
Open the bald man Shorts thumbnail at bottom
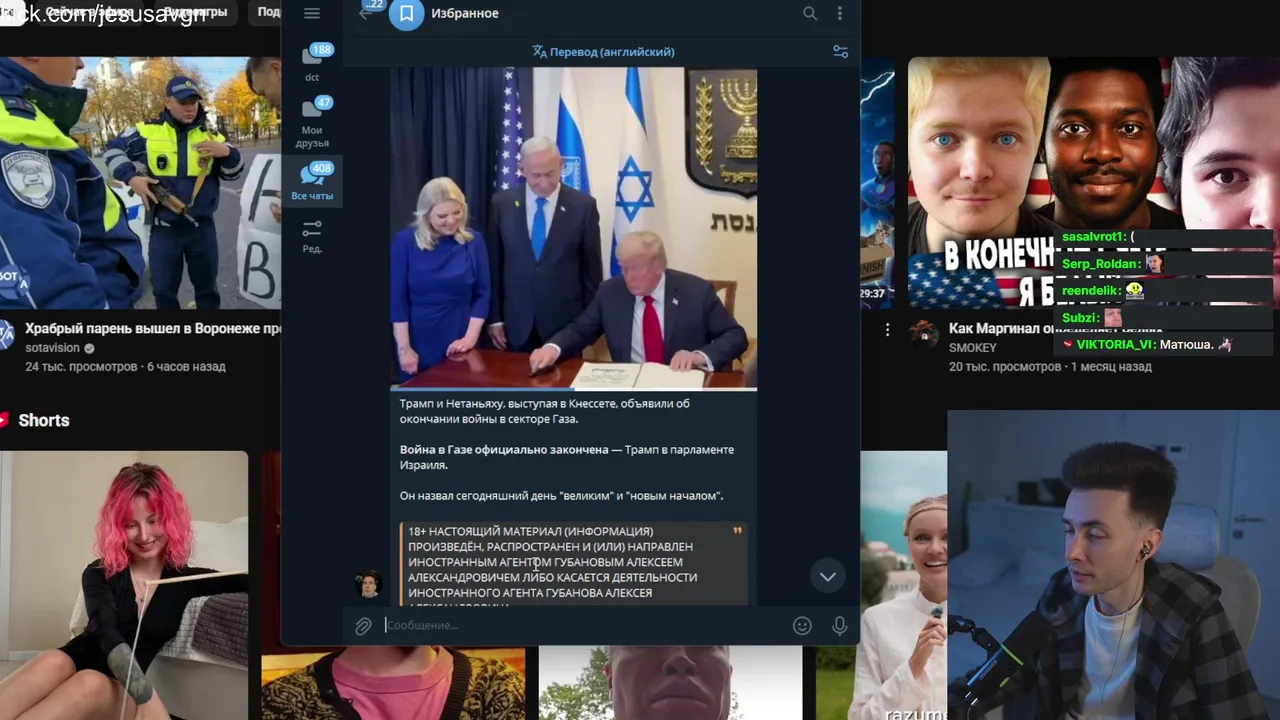point(670,683)
